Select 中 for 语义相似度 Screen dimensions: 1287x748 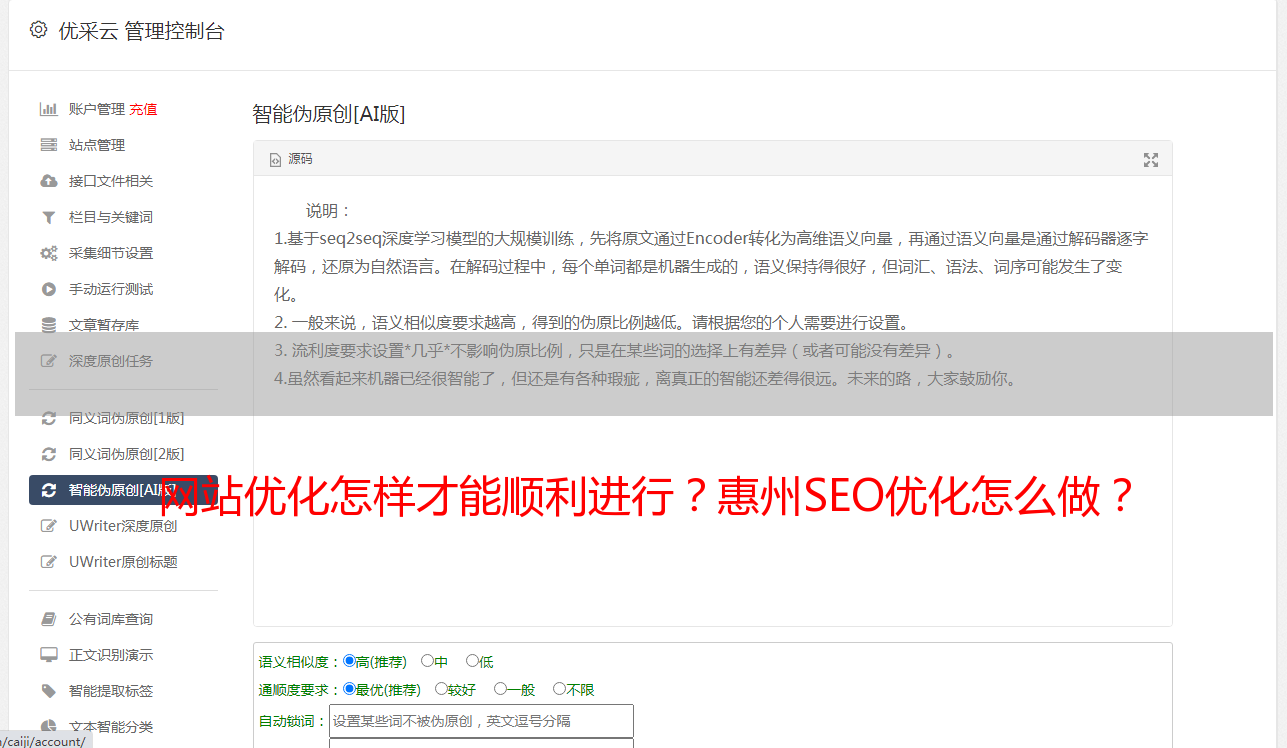click(427, 661)
